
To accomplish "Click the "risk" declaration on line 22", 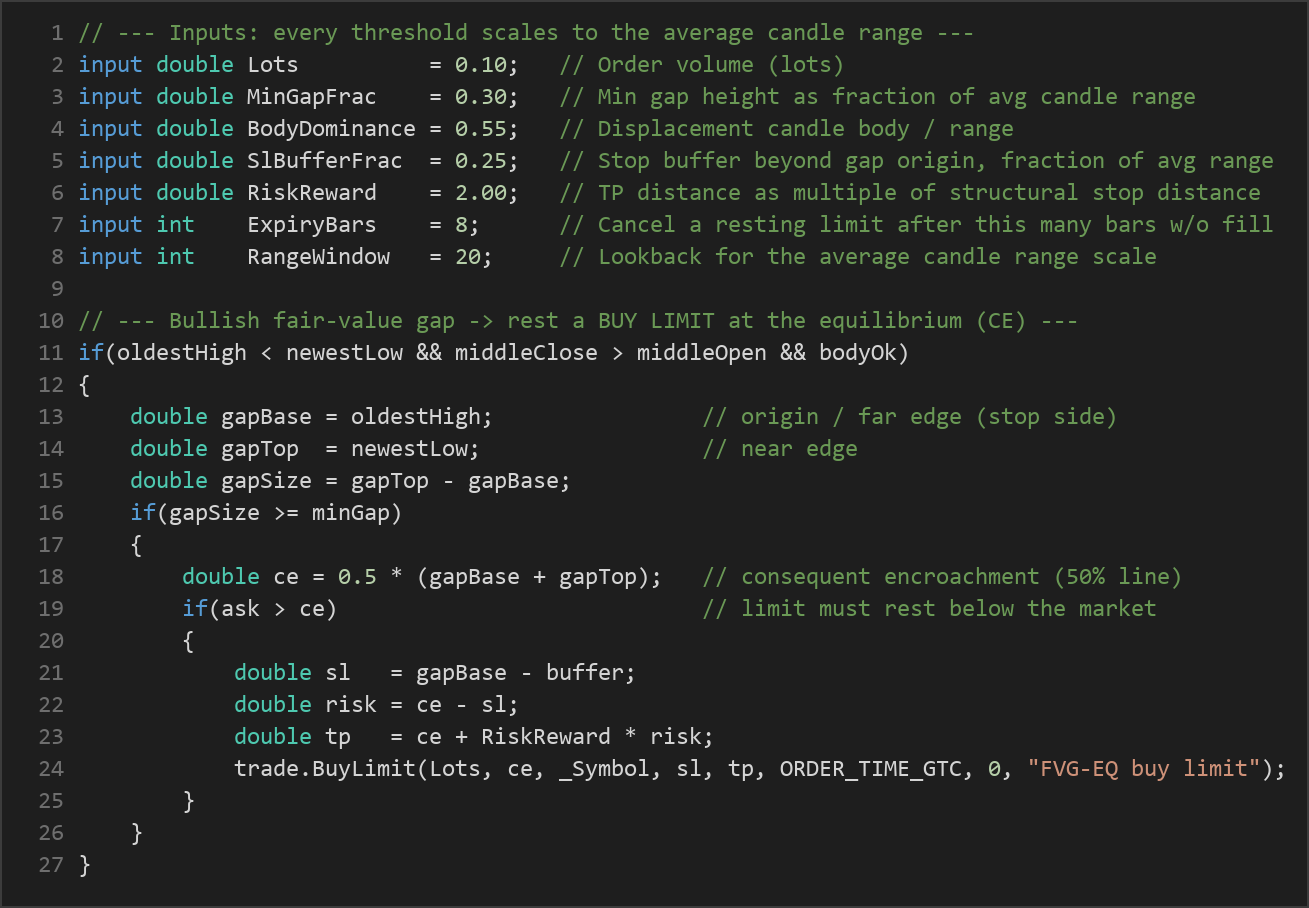I will tap(351, 705).
